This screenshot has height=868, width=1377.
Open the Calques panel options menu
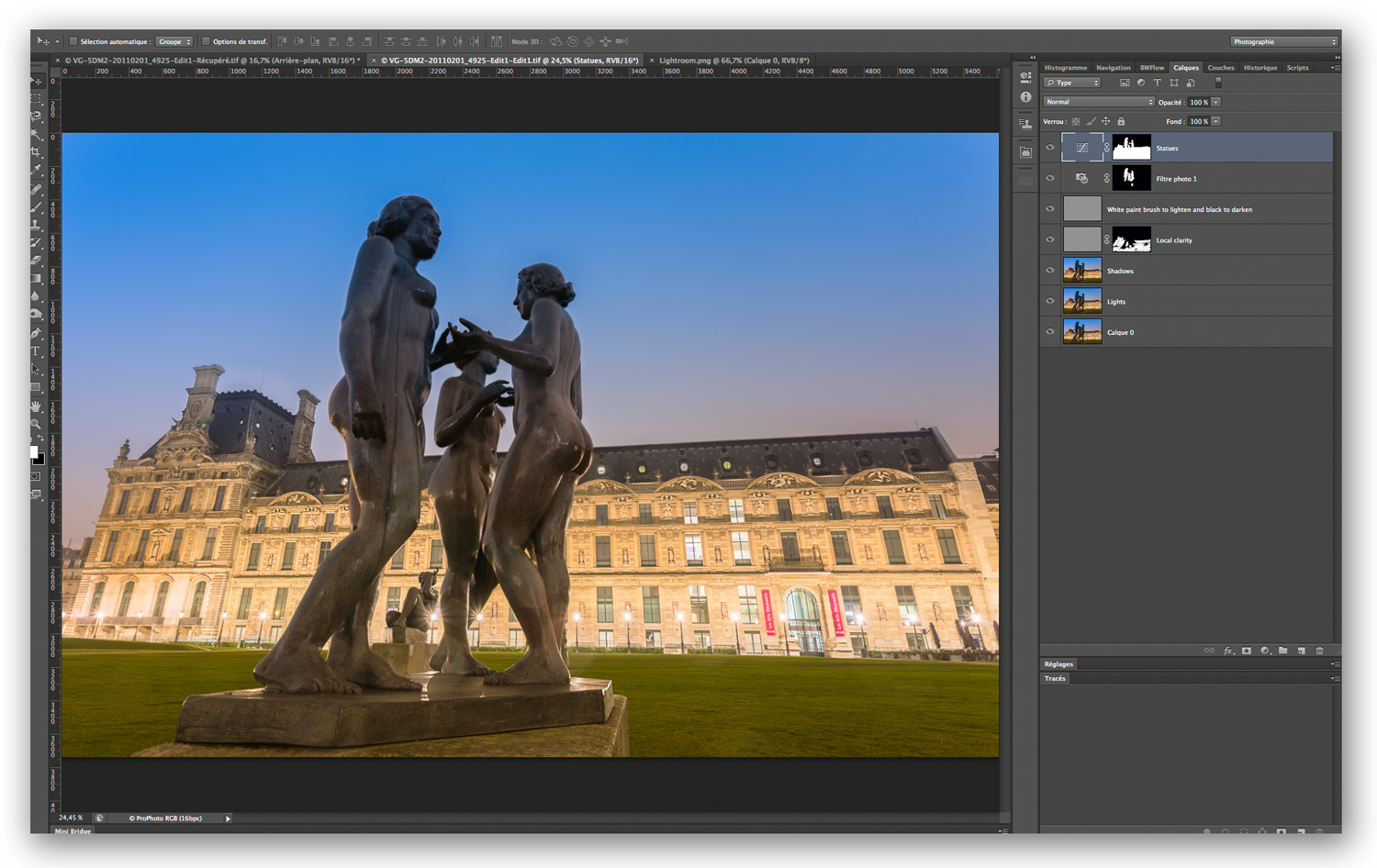(x=1335, y=67)
